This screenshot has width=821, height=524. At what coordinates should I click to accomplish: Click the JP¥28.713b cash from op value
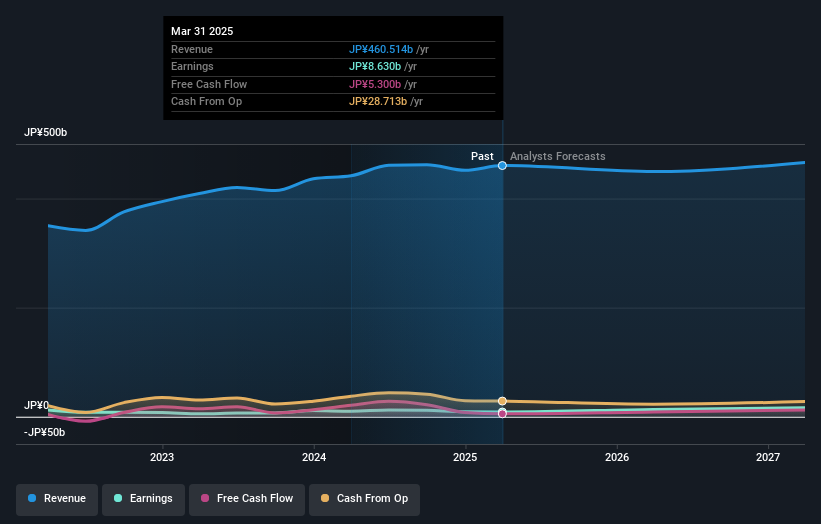click(x=378, y=102)
